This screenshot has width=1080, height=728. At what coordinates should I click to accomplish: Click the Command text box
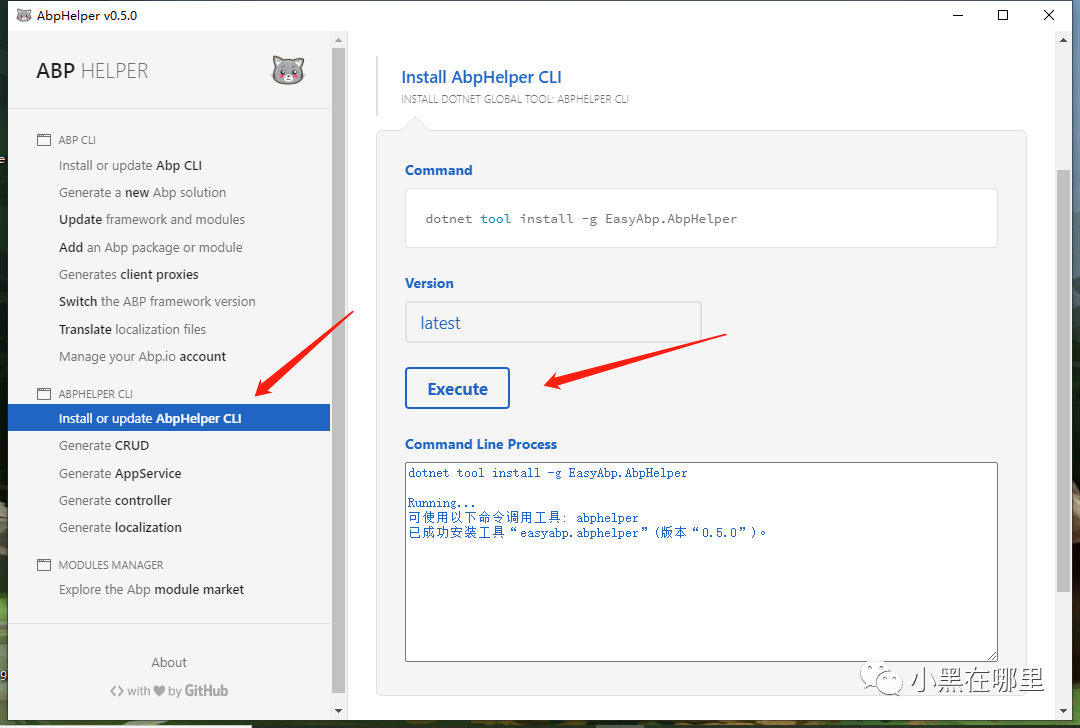tap(701, 218)
